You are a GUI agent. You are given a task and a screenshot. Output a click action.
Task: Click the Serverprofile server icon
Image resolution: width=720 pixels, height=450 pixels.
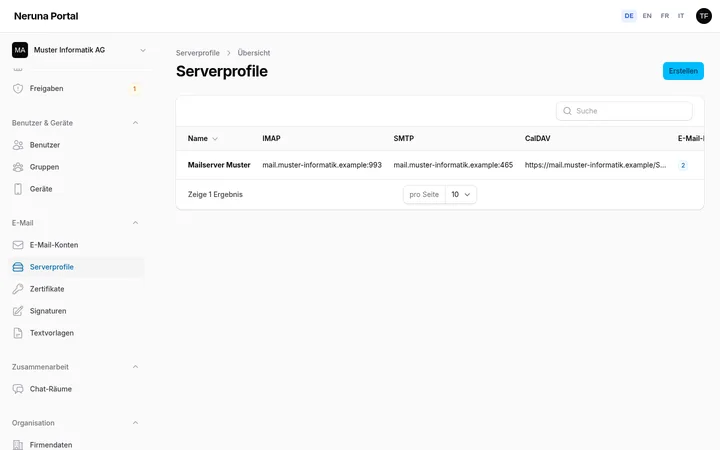[18, 267]
